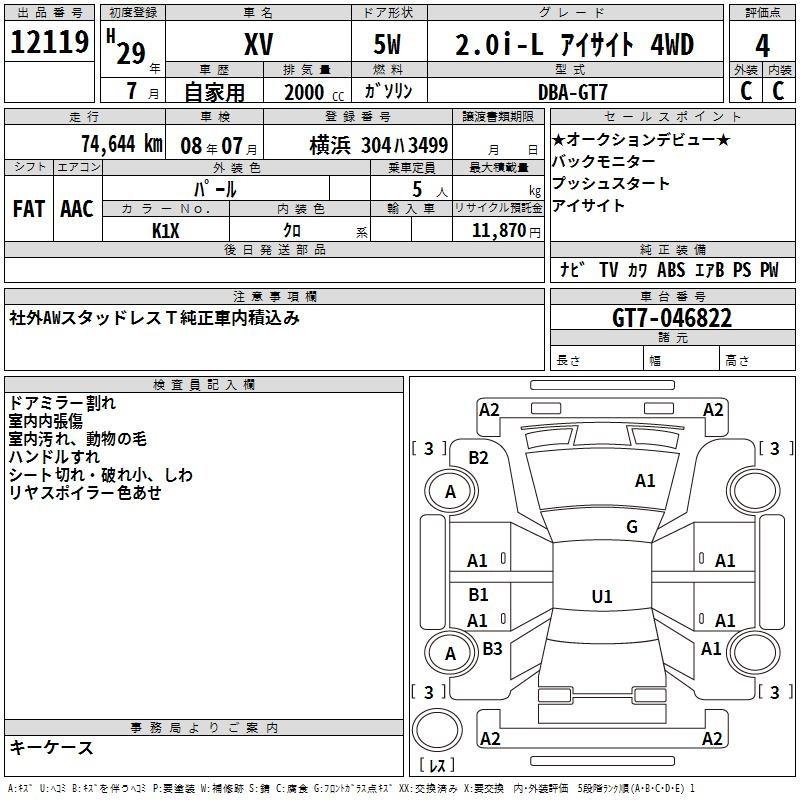The image size is (800, 800).
Task: Click the ガソリン fuel value
Action: pyautogui.click(x=388, y=92)
